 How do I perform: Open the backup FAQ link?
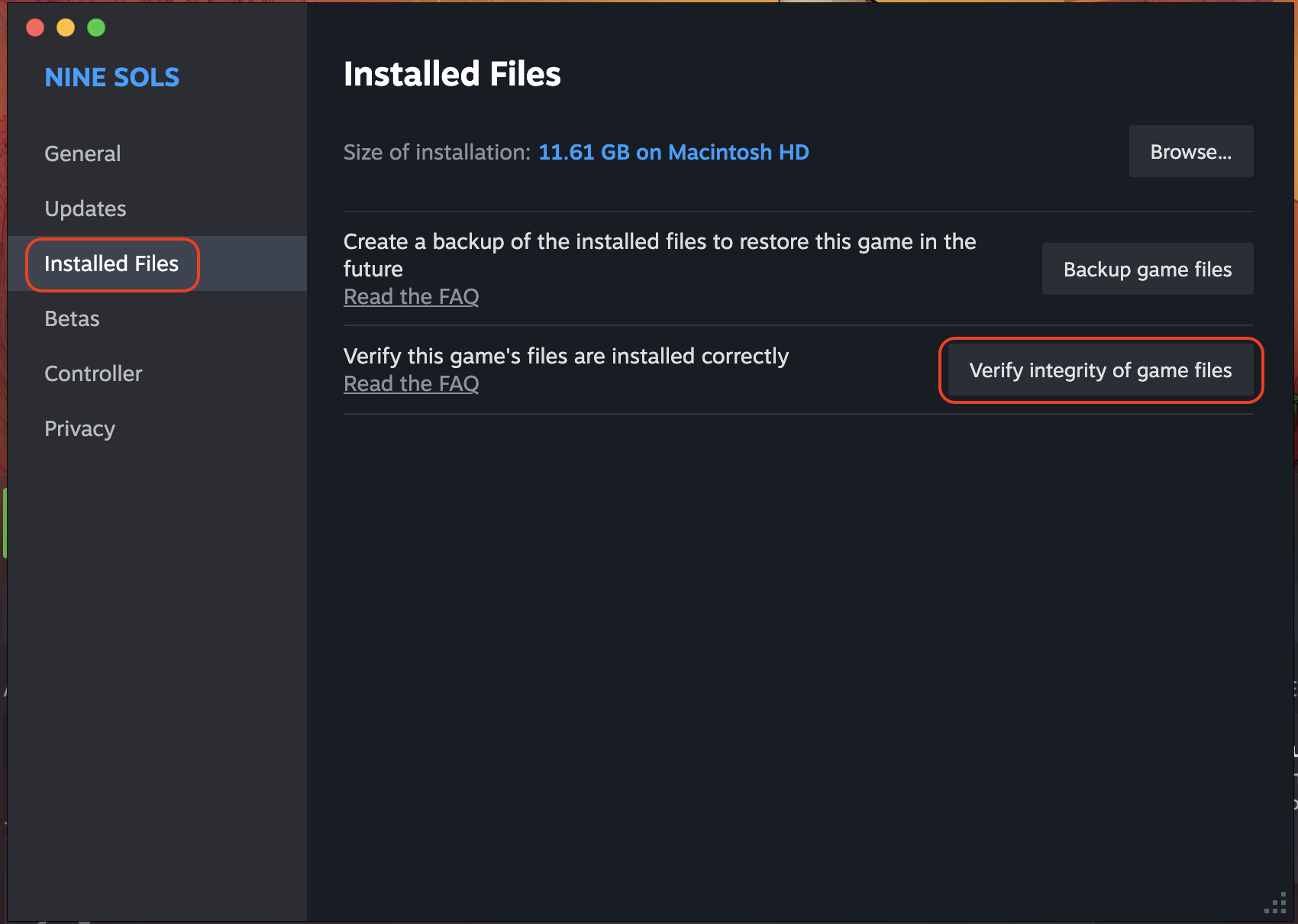coord(411,296)
